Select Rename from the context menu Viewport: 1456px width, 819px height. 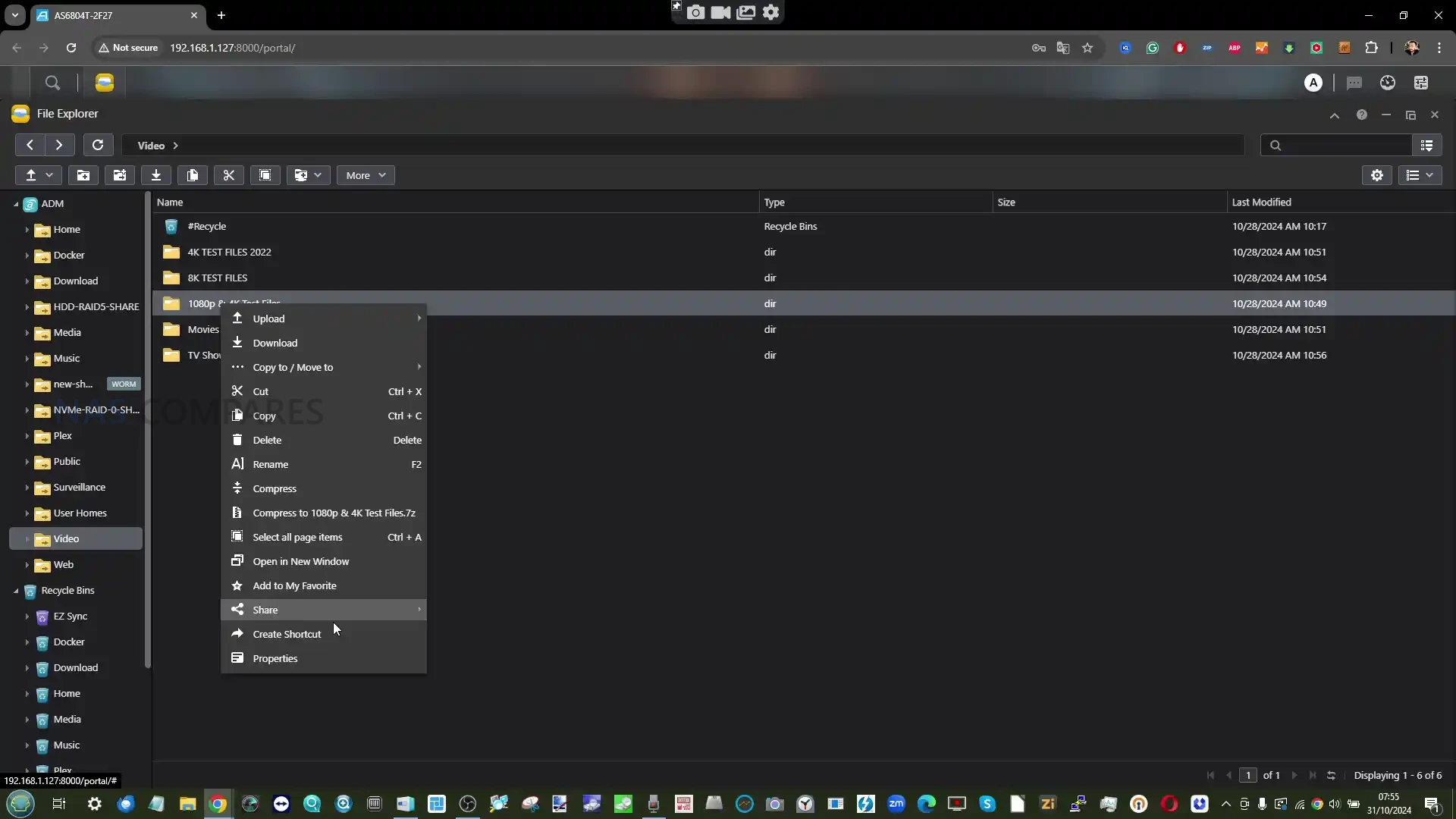(x=271, y=464)
